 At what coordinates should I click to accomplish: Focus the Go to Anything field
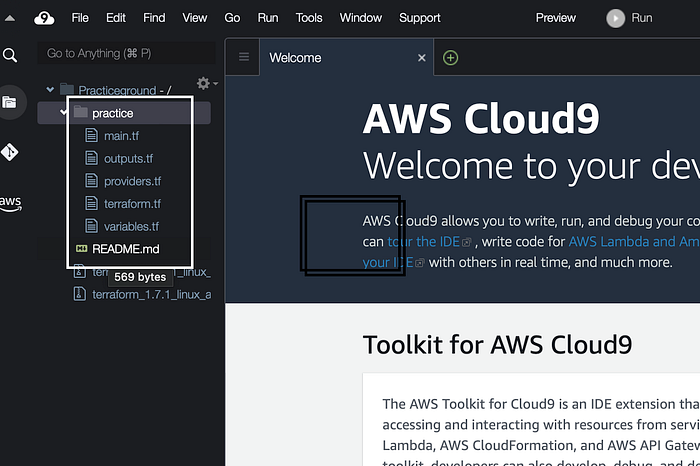click(x=126, y=54)
